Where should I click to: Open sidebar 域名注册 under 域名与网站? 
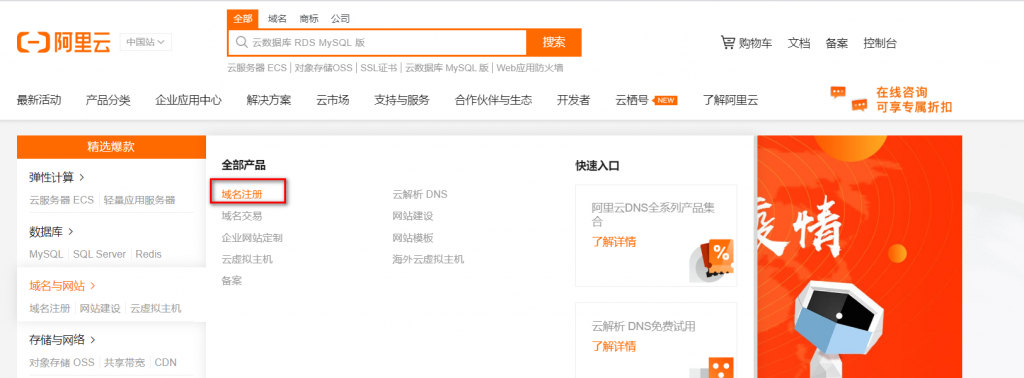50,308
